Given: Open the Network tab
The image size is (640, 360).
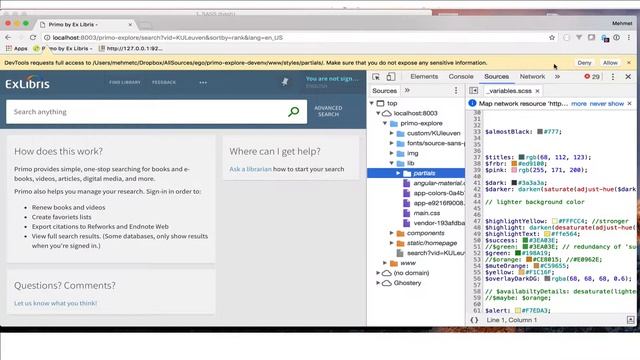Looking at the screenshot, I should [532, 77].
